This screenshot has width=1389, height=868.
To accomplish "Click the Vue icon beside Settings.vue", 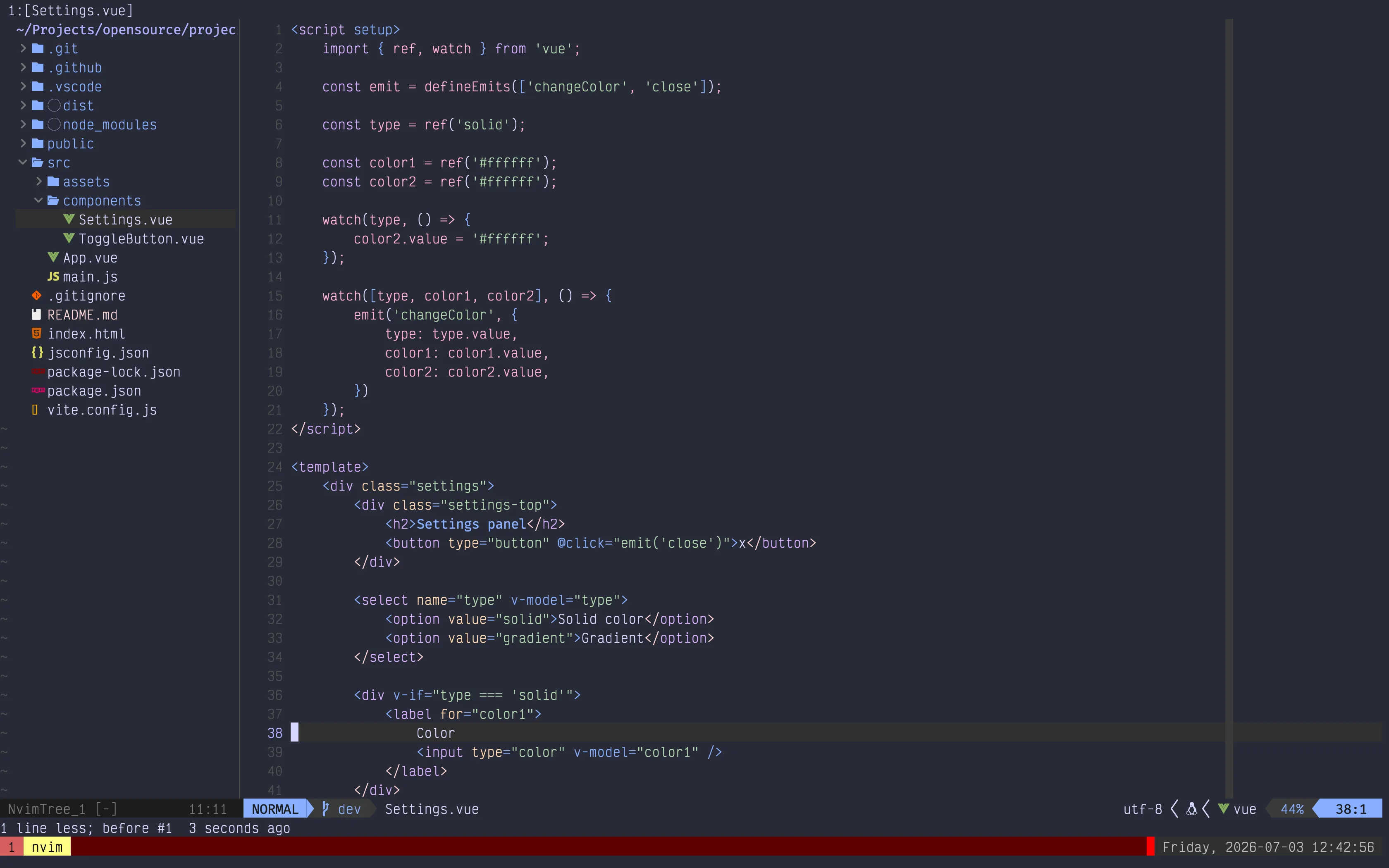I will 69,219.
